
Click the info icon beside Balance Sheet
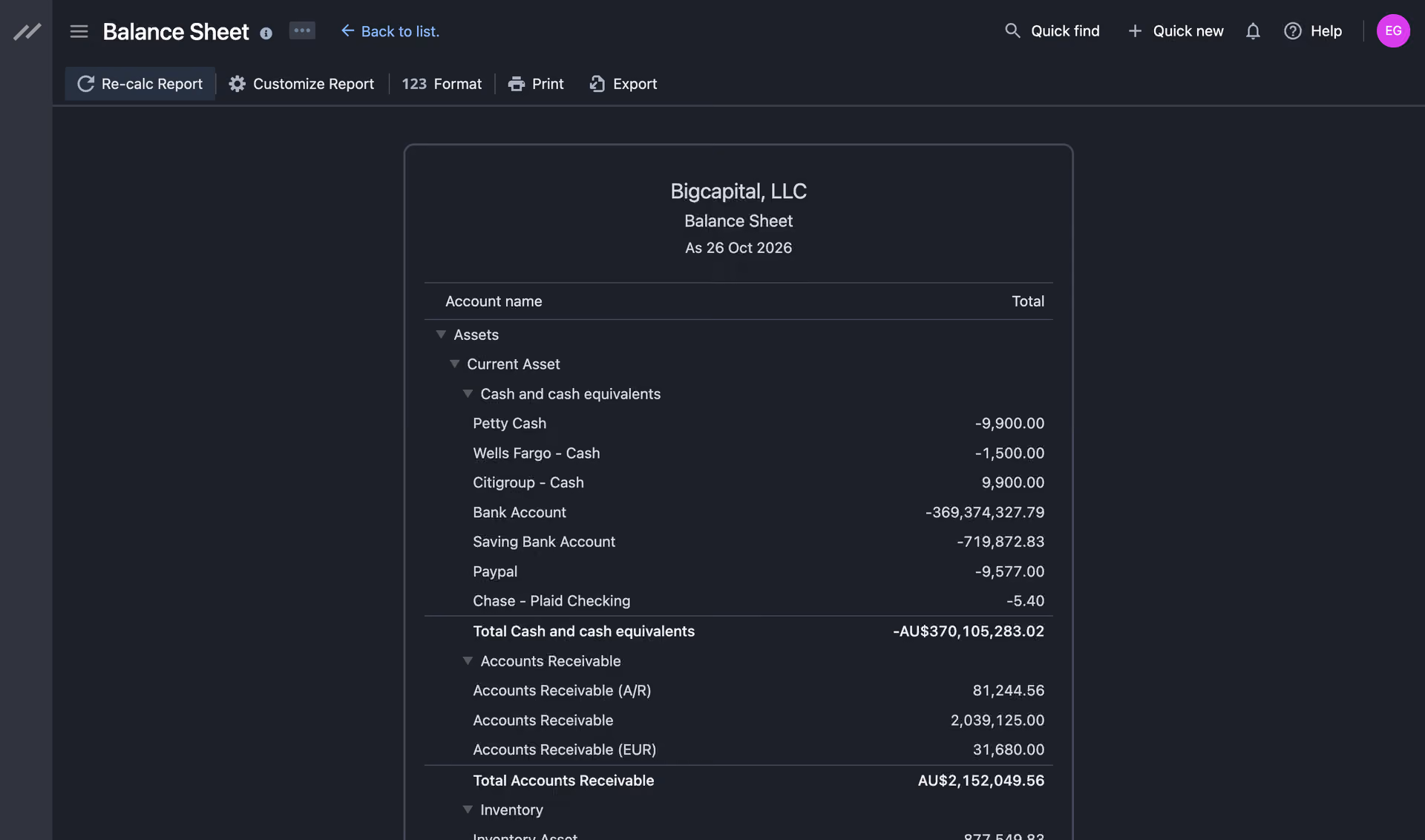(x=266, y=33)
